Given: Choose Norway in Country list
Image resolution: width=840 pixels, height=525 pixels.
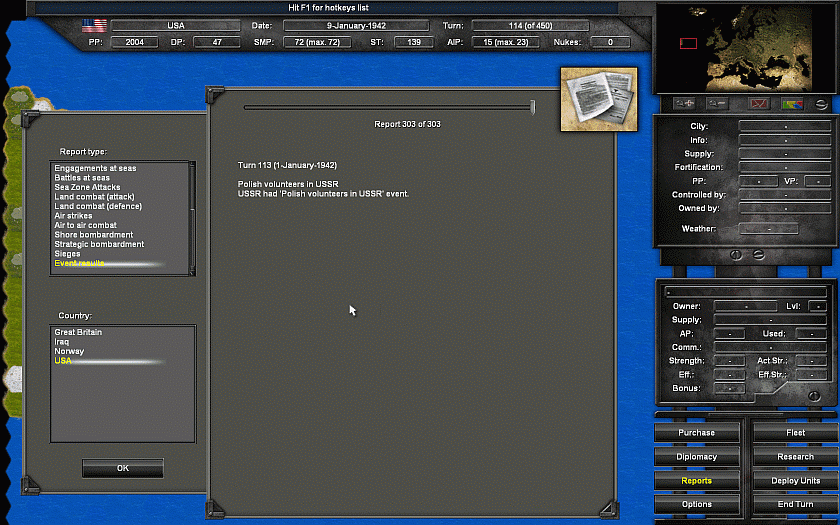Looking at the screenshot, I should (69, 351).
